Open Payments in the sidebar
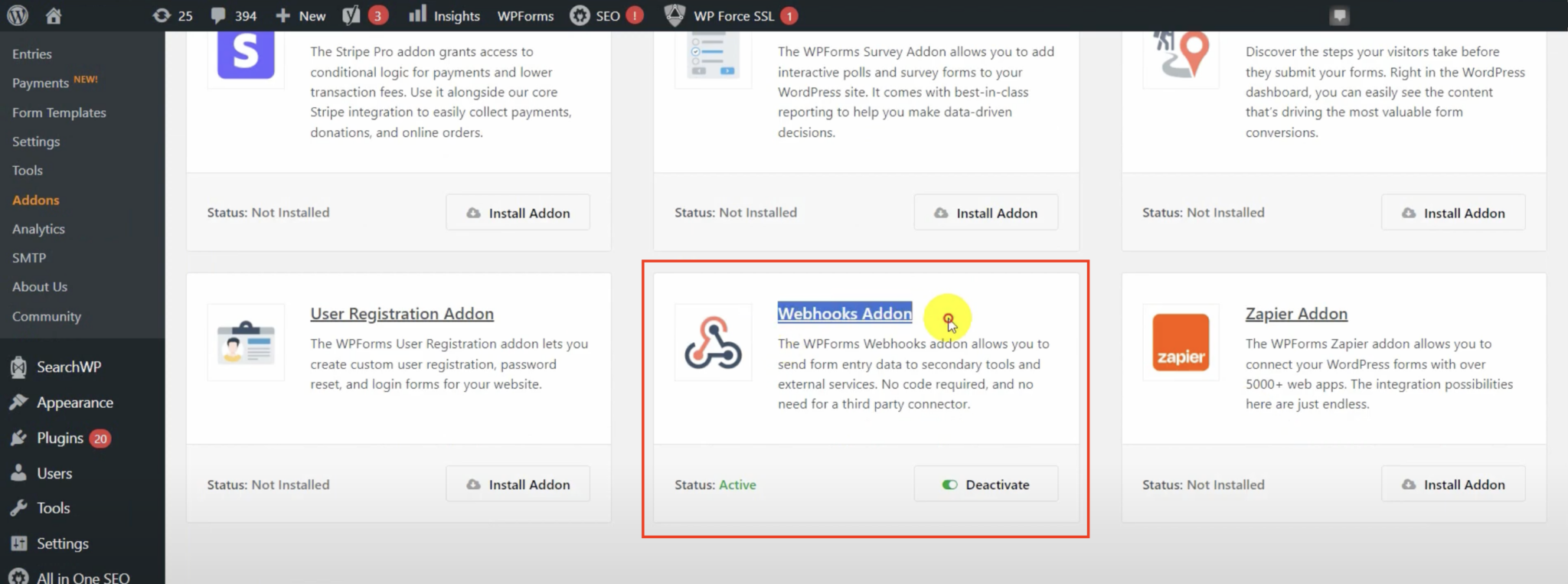 pos(41,83)
